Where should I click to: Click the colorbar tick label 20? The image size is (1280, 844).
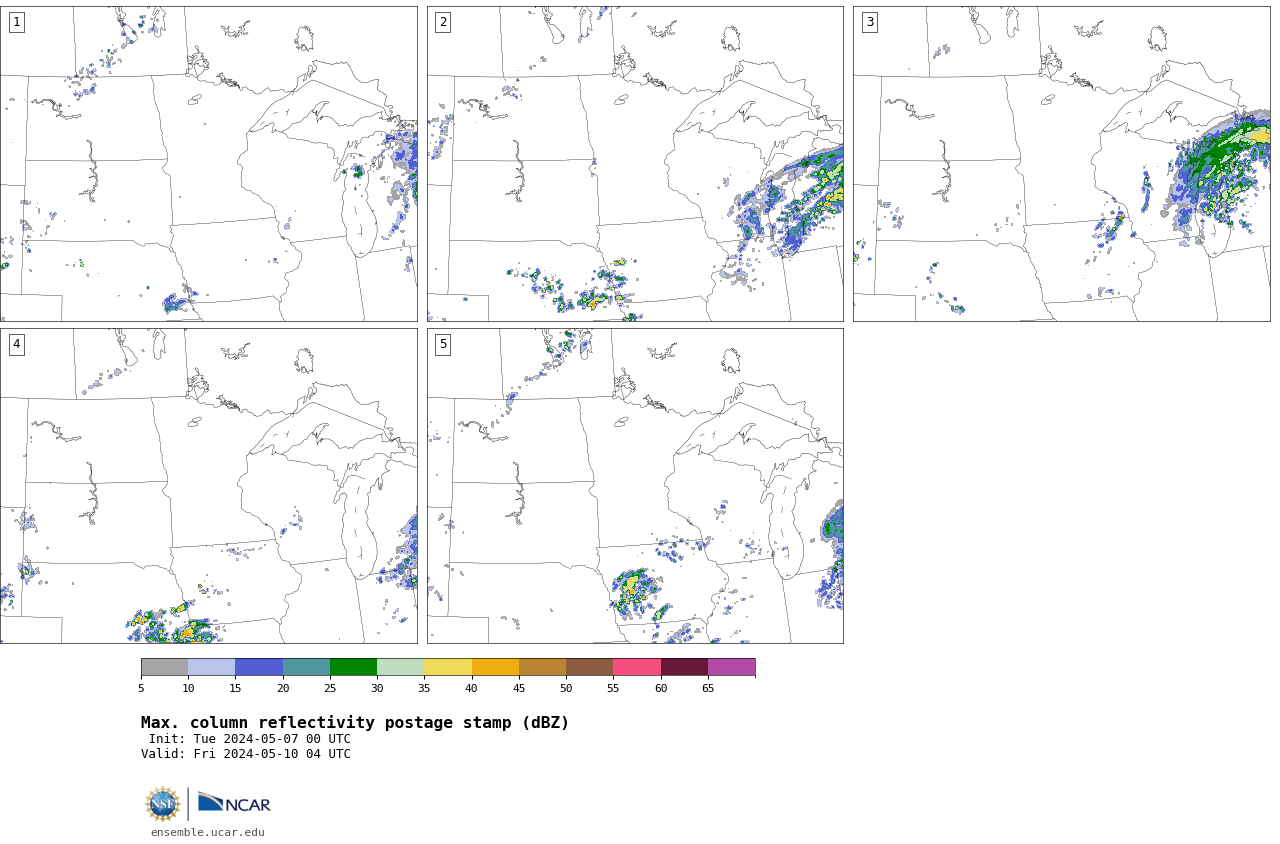point(283,688)
